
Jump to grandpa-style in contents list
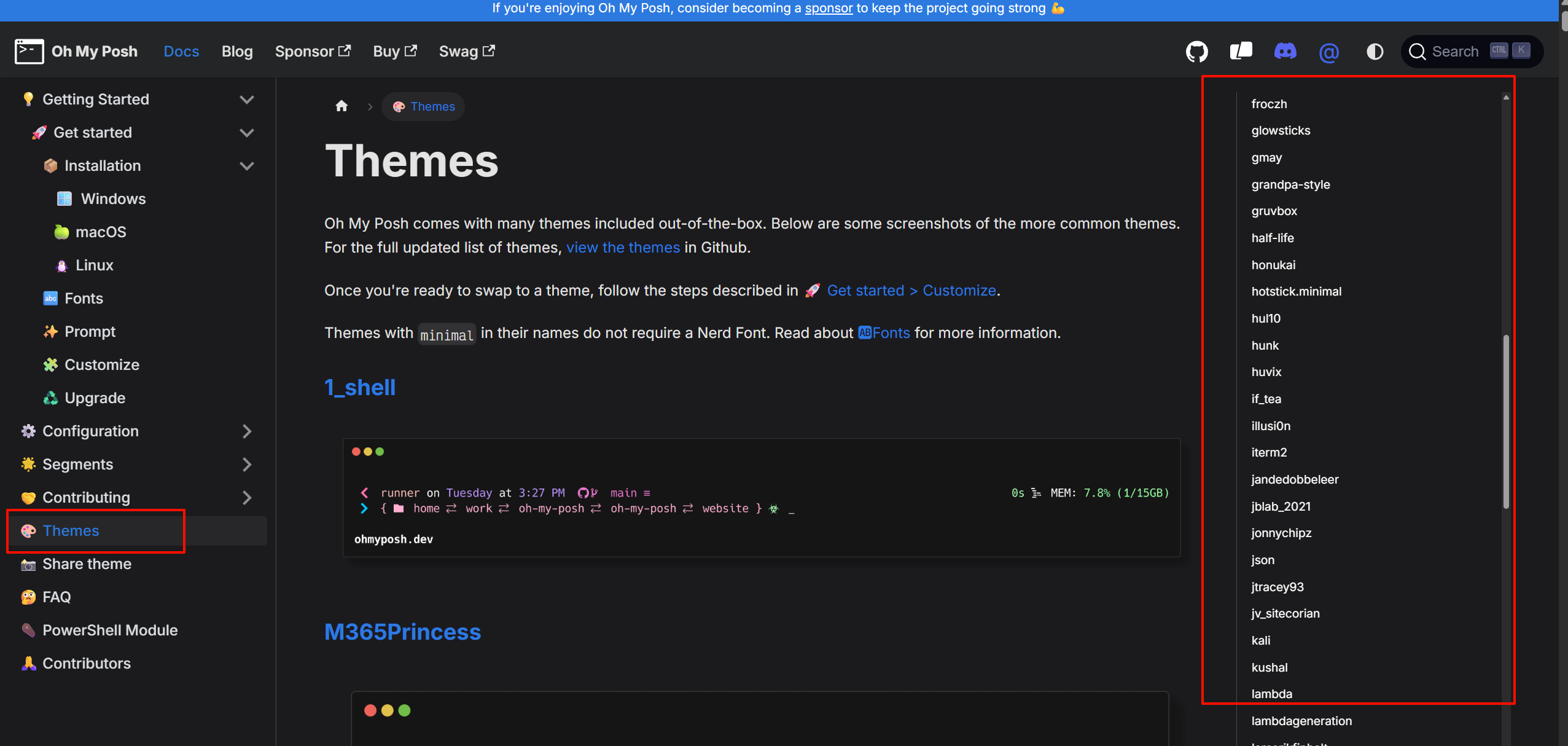tap(1290, 184)
